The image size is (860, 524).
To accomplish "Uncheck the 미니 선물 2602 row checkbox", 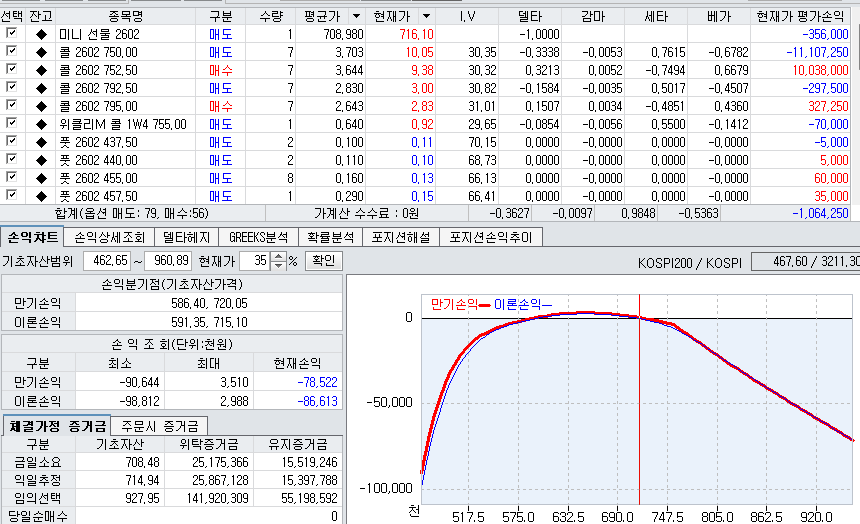I will tap(11, 33).
